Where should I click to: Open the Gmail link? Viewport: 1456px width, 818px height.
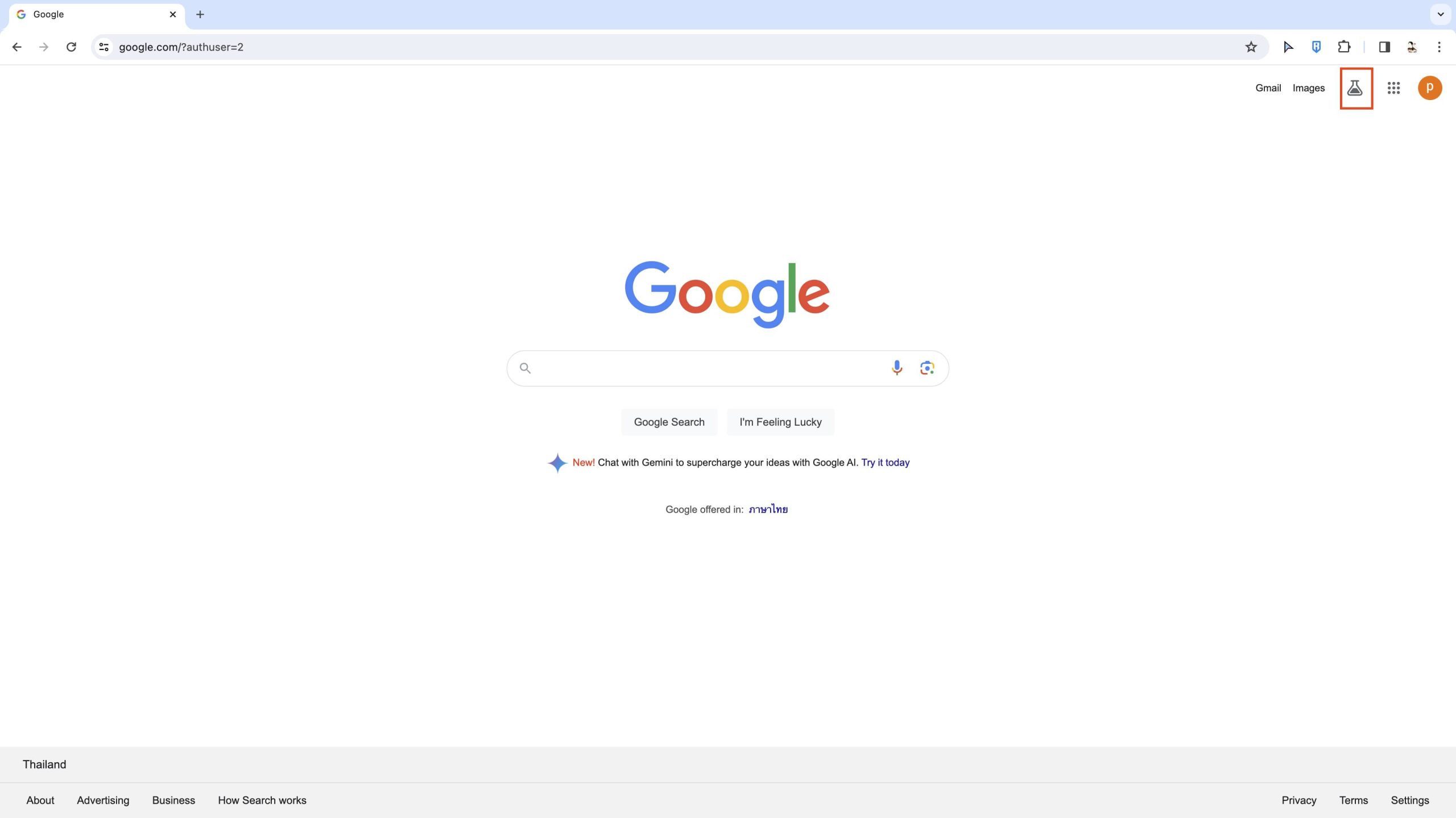1268,88
